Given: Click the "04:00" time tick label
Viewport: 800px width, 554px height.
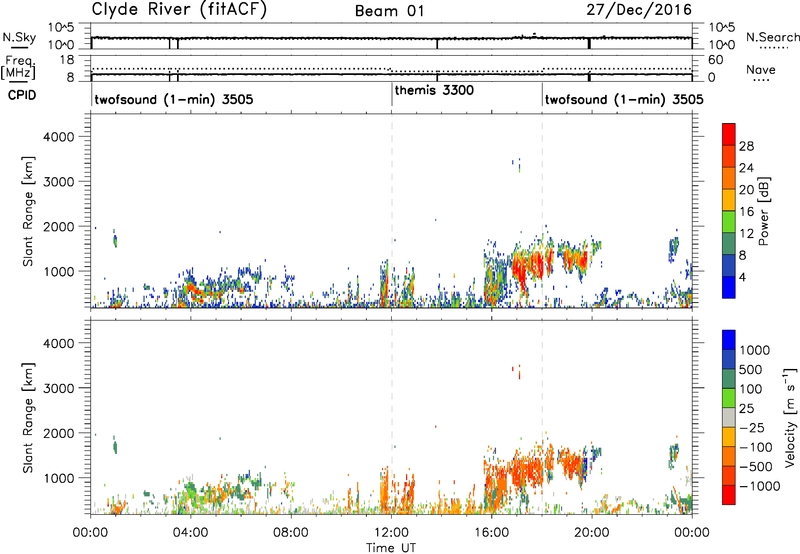Looking at the screenshot, I should (x=191, y=533).
